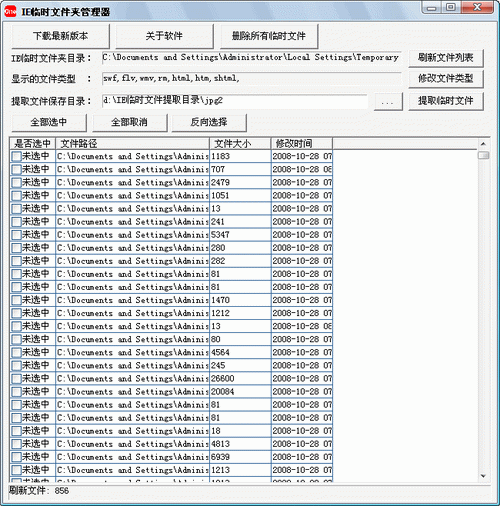Select all files with 全部选中
Image resolution: width=500 pixels, height=506 pixels.
point(49,122)
